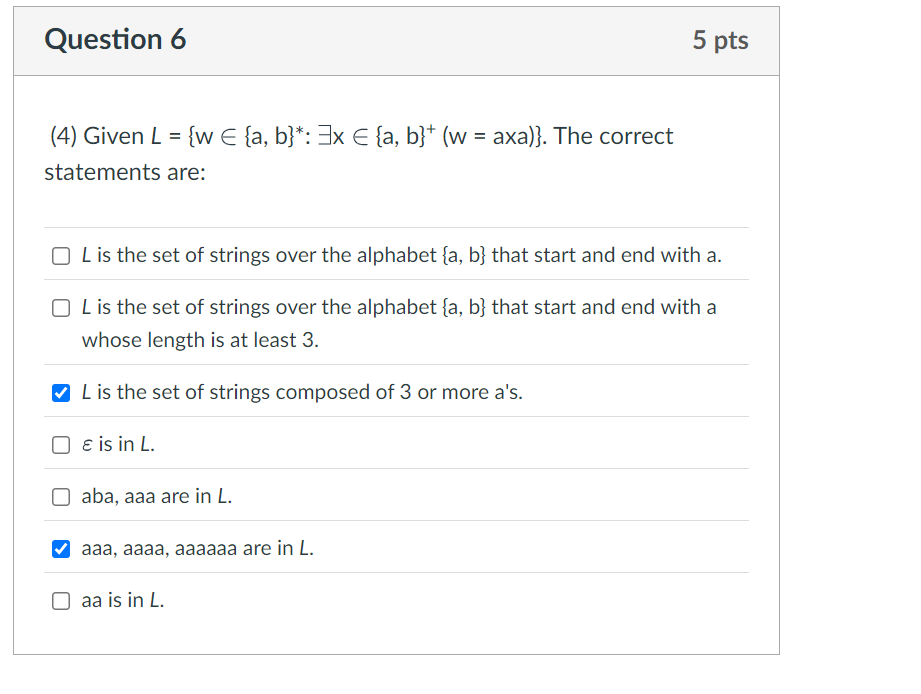The height and width of the screenshot is (694, 921).
Task: Check the 'aba, aaa are in L' checkbox
Action: (60, 496)
